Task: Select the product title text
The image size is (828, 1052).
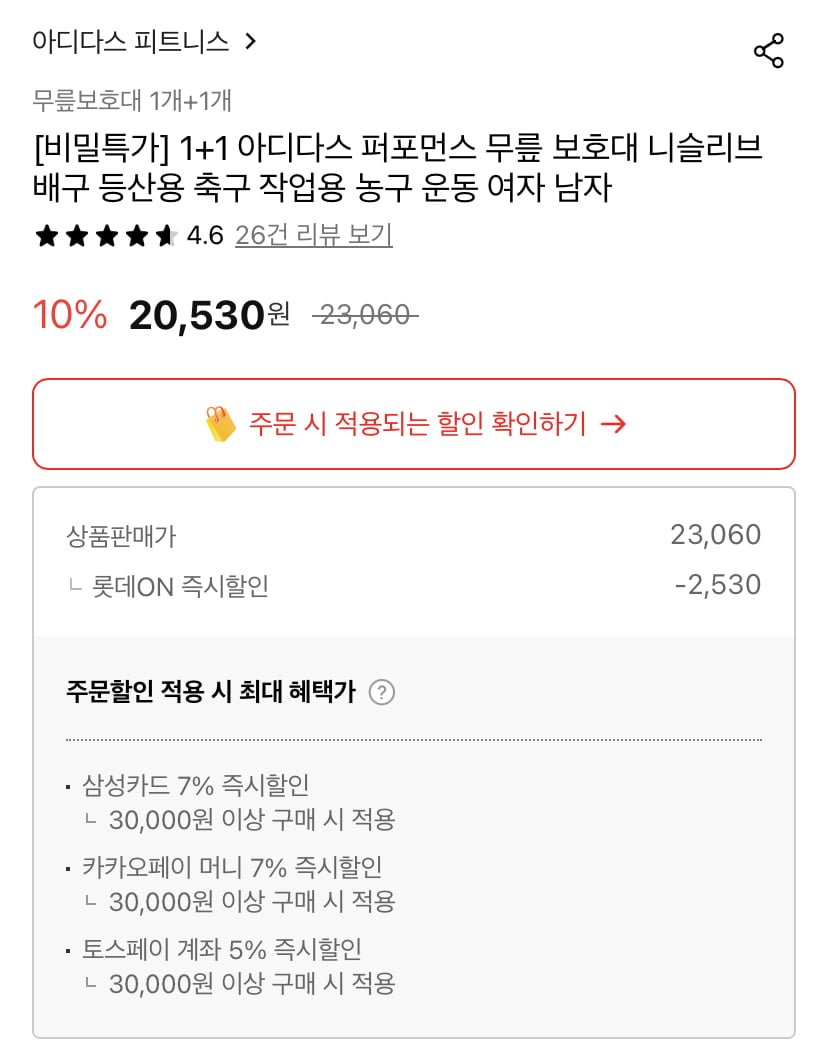Action: (397, 168)
